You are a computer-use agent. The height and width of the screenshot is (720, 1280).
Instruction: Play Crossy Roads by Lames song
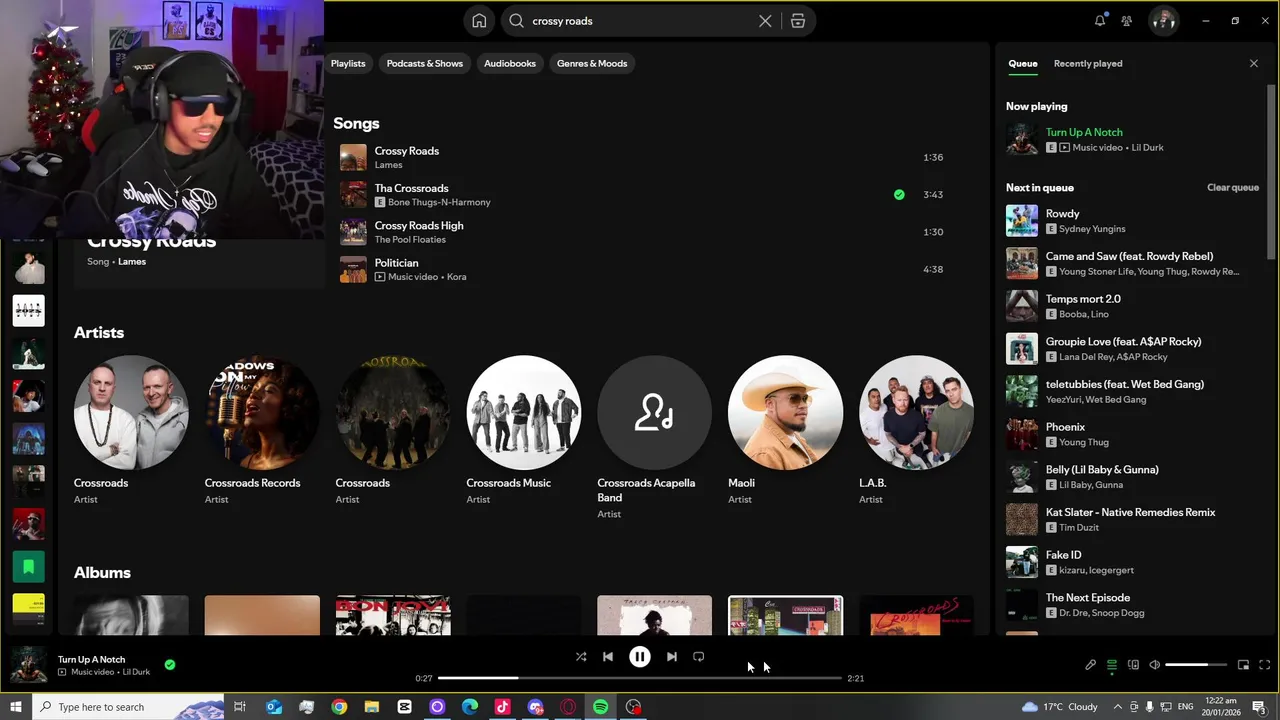click(x=642, y=157)
